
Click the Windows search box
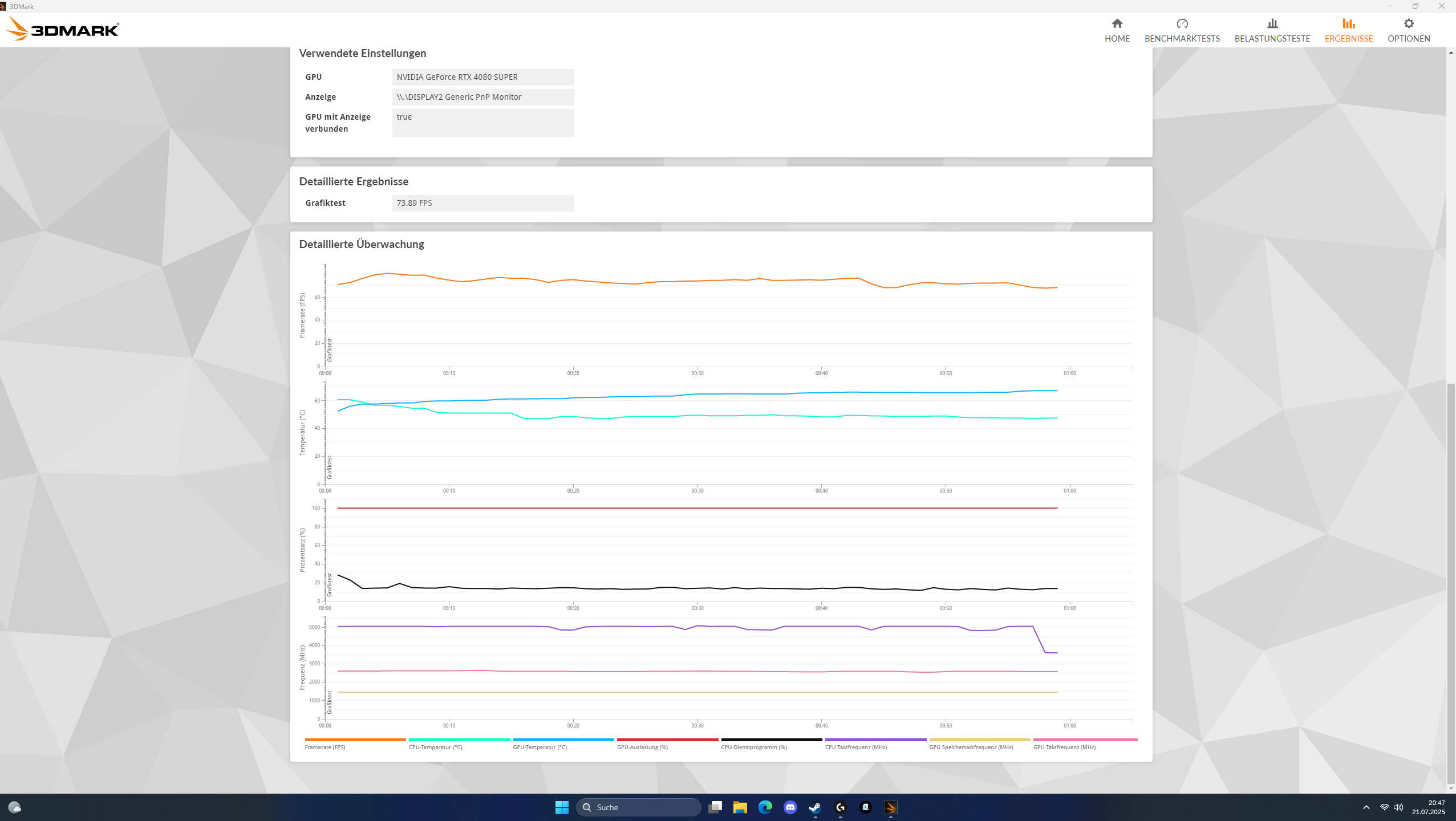(639, 807)
